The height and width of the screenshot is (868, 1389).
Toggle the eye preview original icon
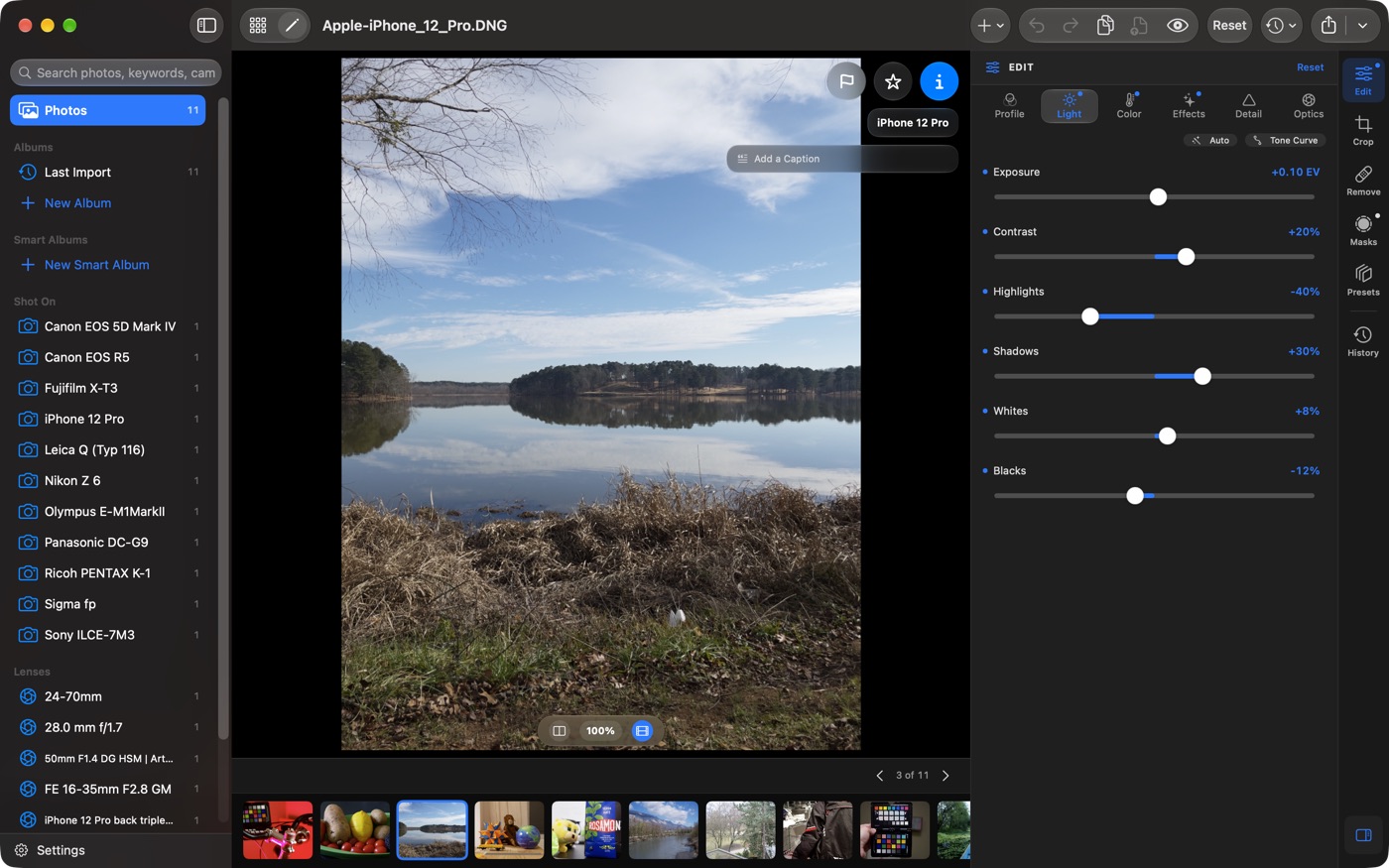1178,26
